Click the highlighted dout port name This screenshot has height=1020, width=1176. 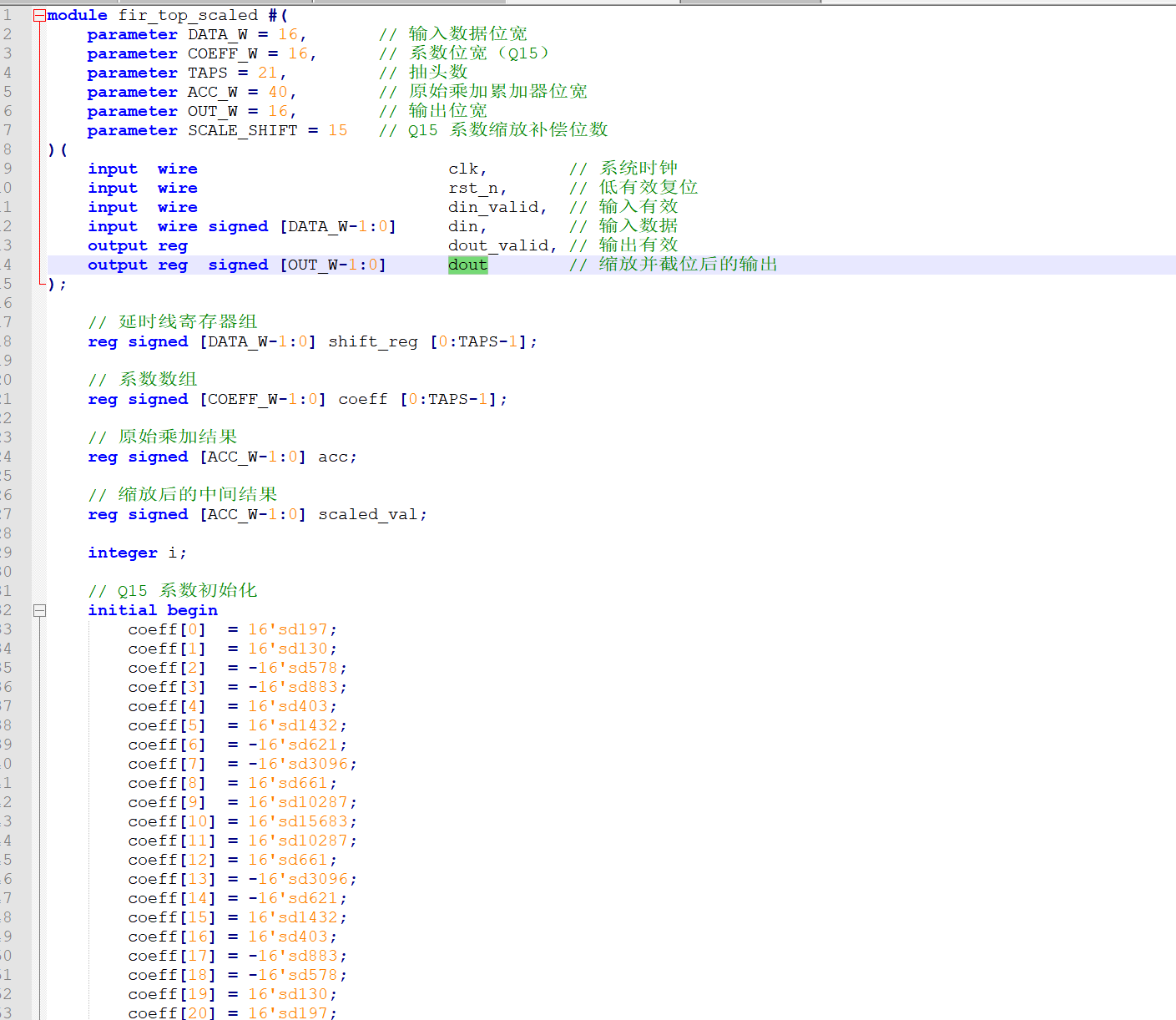(x=467, y=265)
